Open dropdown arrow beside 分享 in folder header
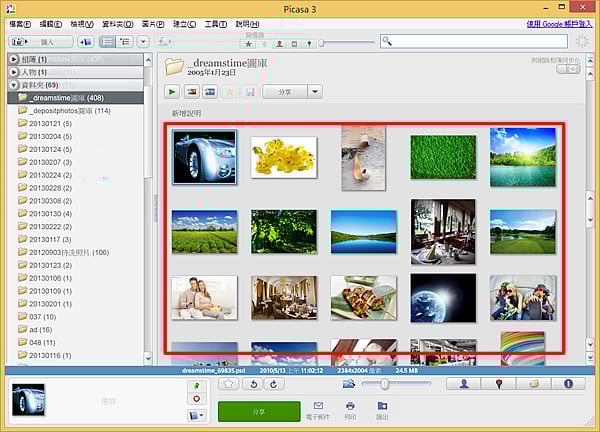Screen dimensions: 600x432 point(315,91)
